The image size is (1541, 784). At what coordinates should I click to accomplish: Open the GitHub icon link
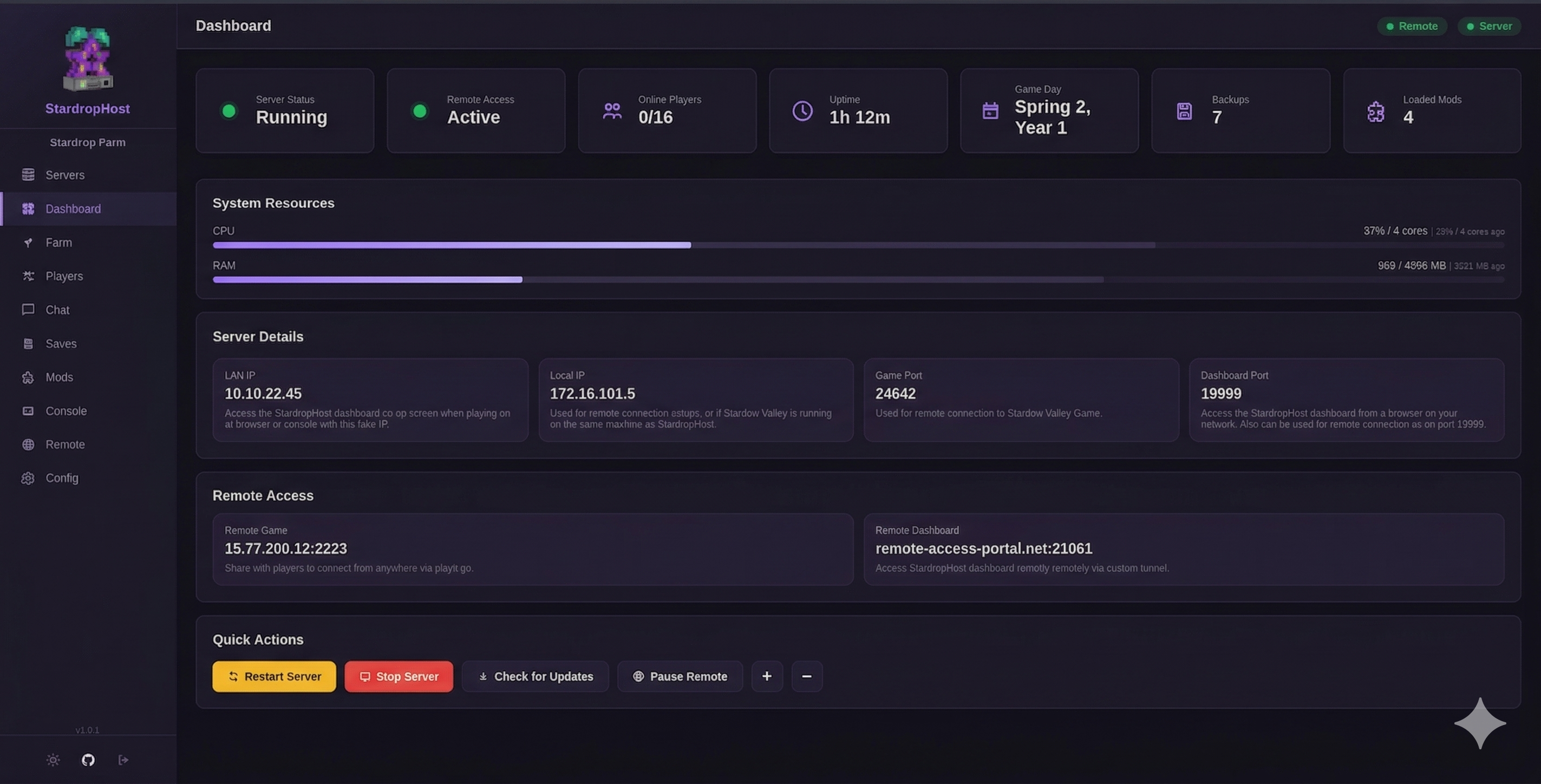click(88, 760)
